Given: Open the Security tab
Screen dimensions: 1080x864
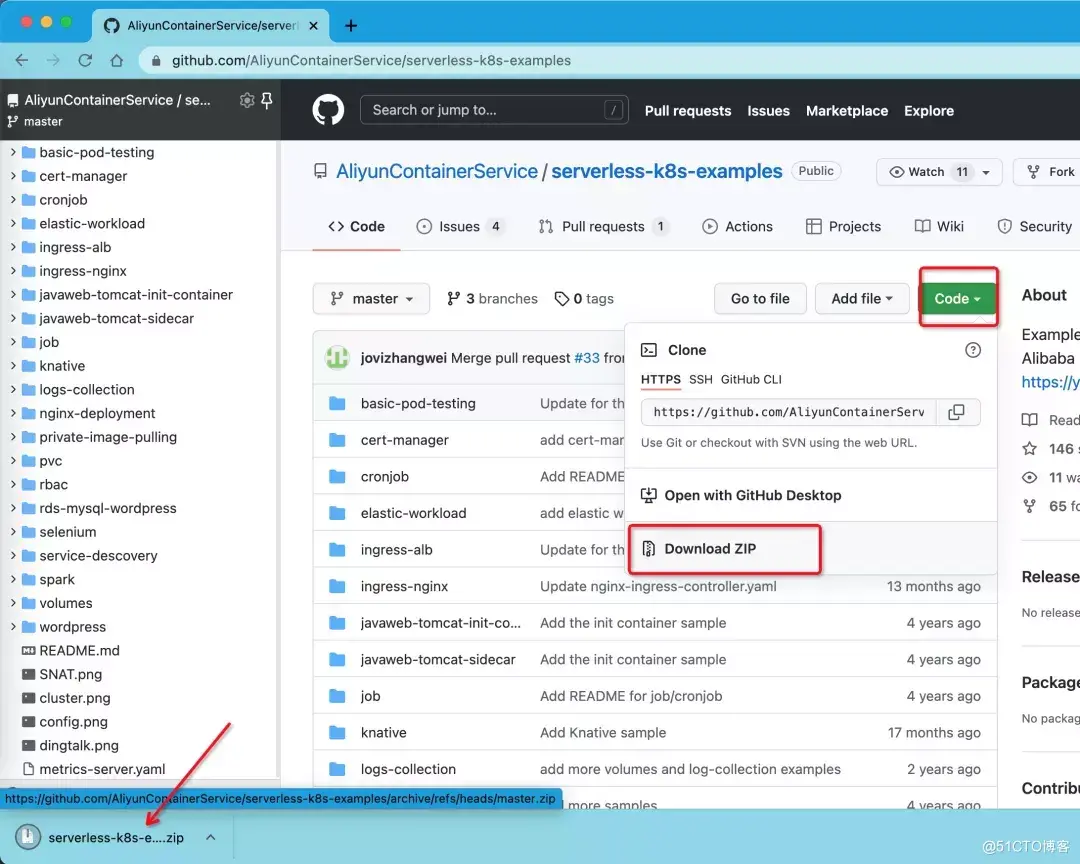Looking at the screenshot, I should 1035,227.
